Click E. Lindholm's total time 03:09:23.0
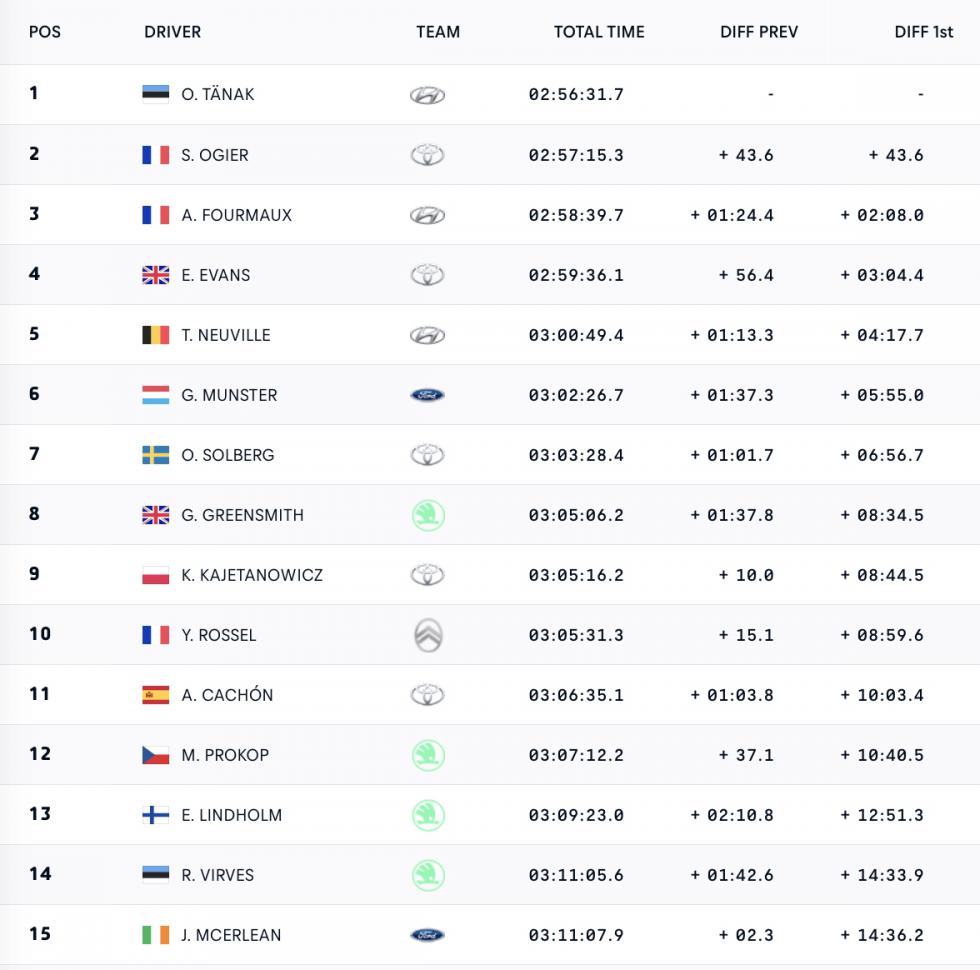Viewport: 980px width, 970px height. [x=576, y=815]
